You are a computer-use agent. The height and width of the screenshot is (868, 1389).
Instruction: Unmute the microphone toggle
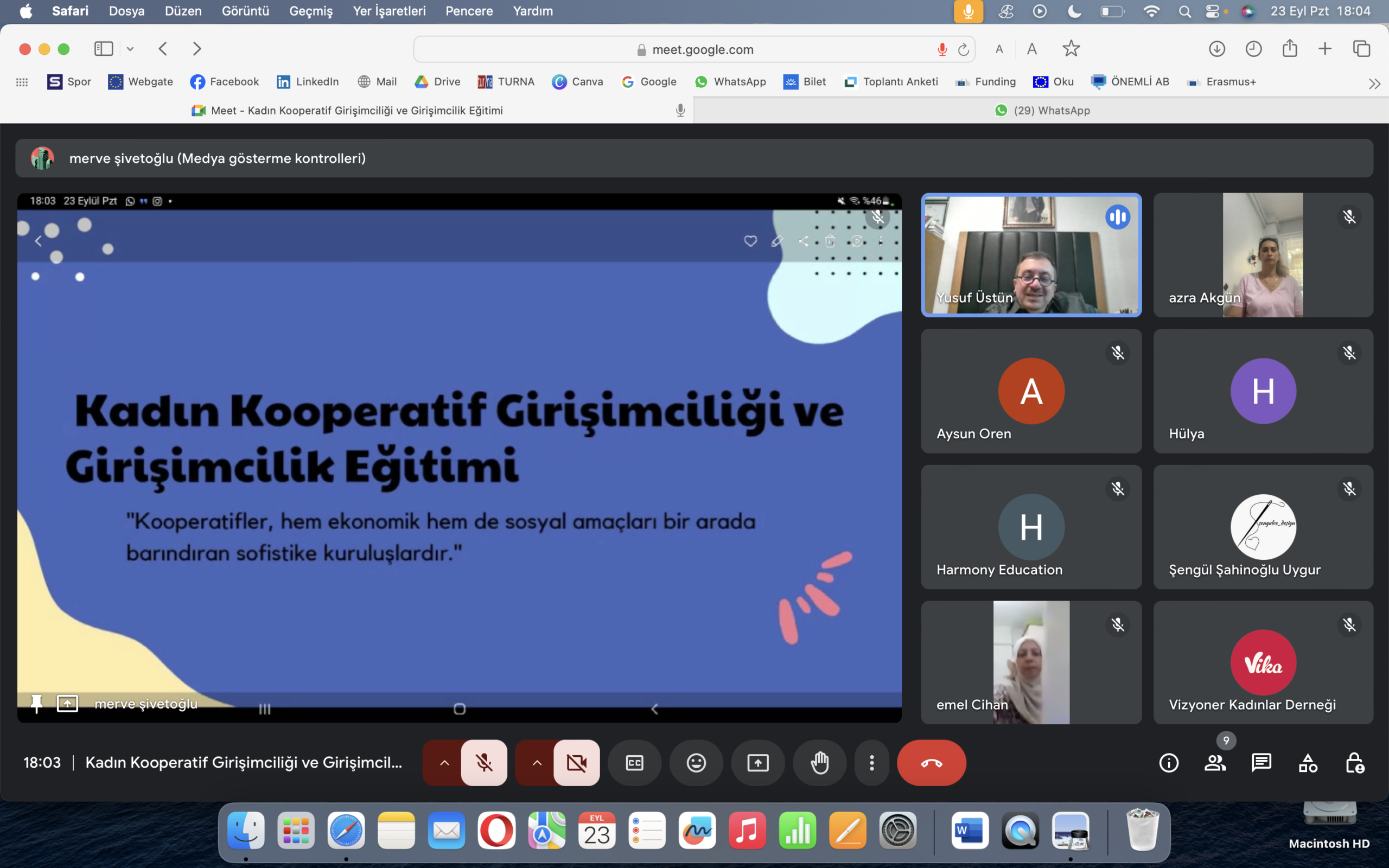click(484, 763)
